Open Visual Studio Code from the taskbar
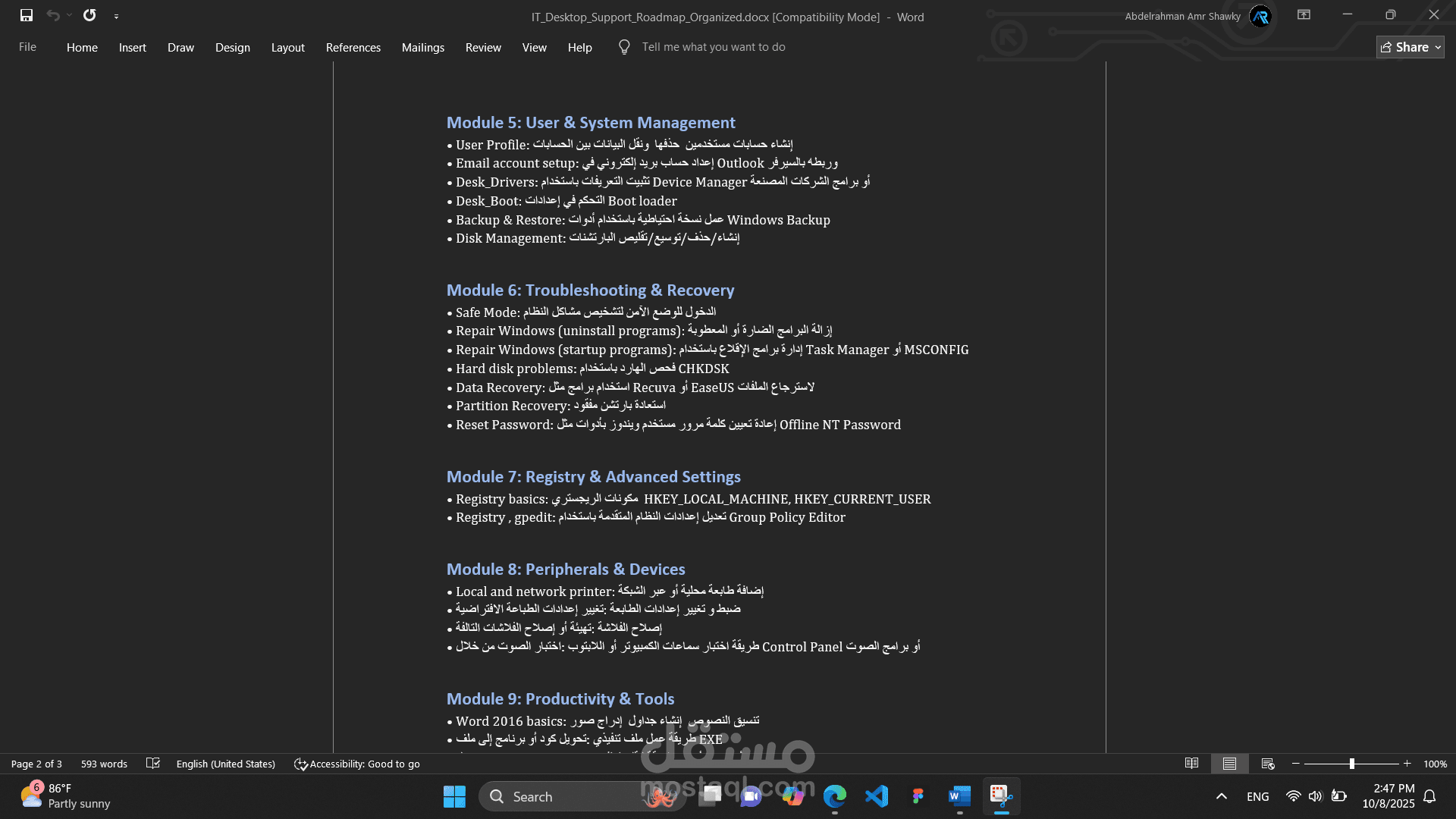1456x819 pixels. [876, 796]
